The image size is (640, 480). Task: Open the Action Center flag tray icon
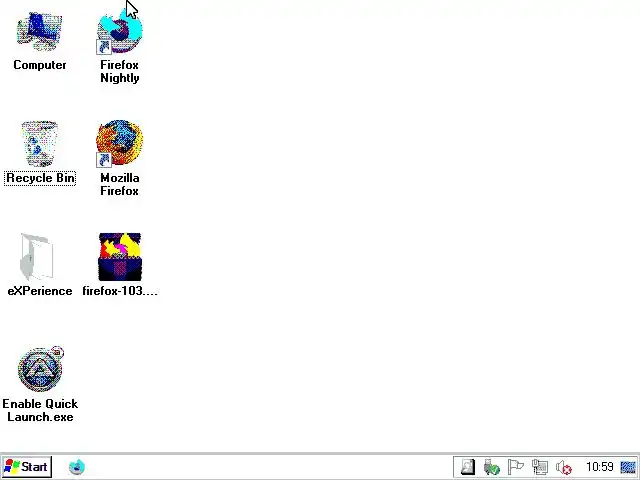(516, 467)
